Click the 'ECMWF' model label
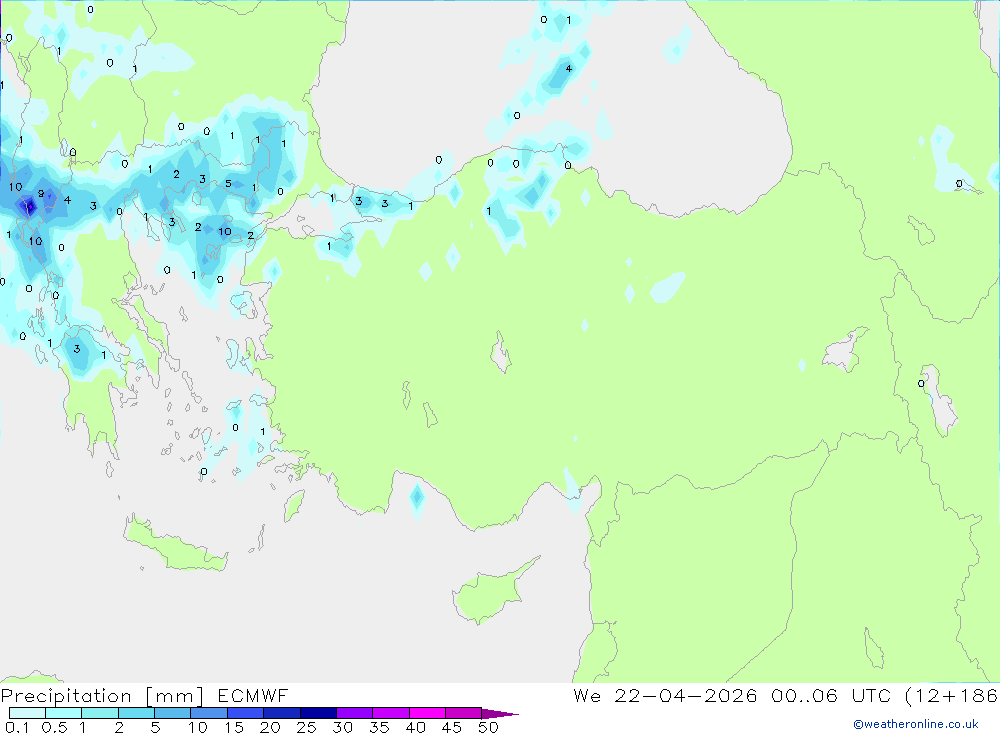This screenshot has height=733, width=1000. [253, 695]
